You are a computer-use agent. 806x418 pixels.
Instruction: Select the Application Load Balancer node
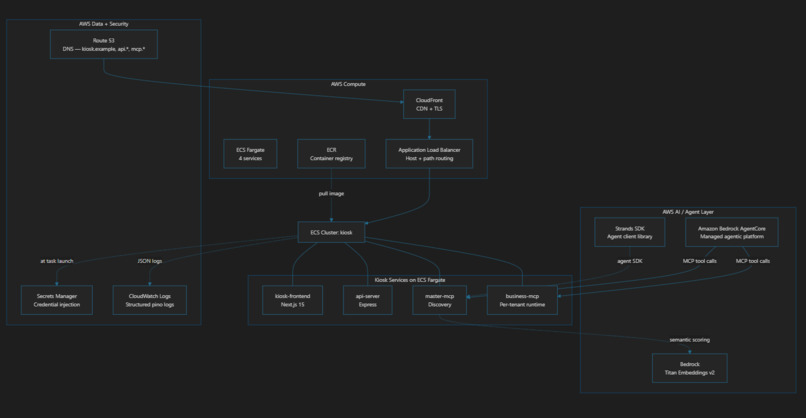coord(429,154)
